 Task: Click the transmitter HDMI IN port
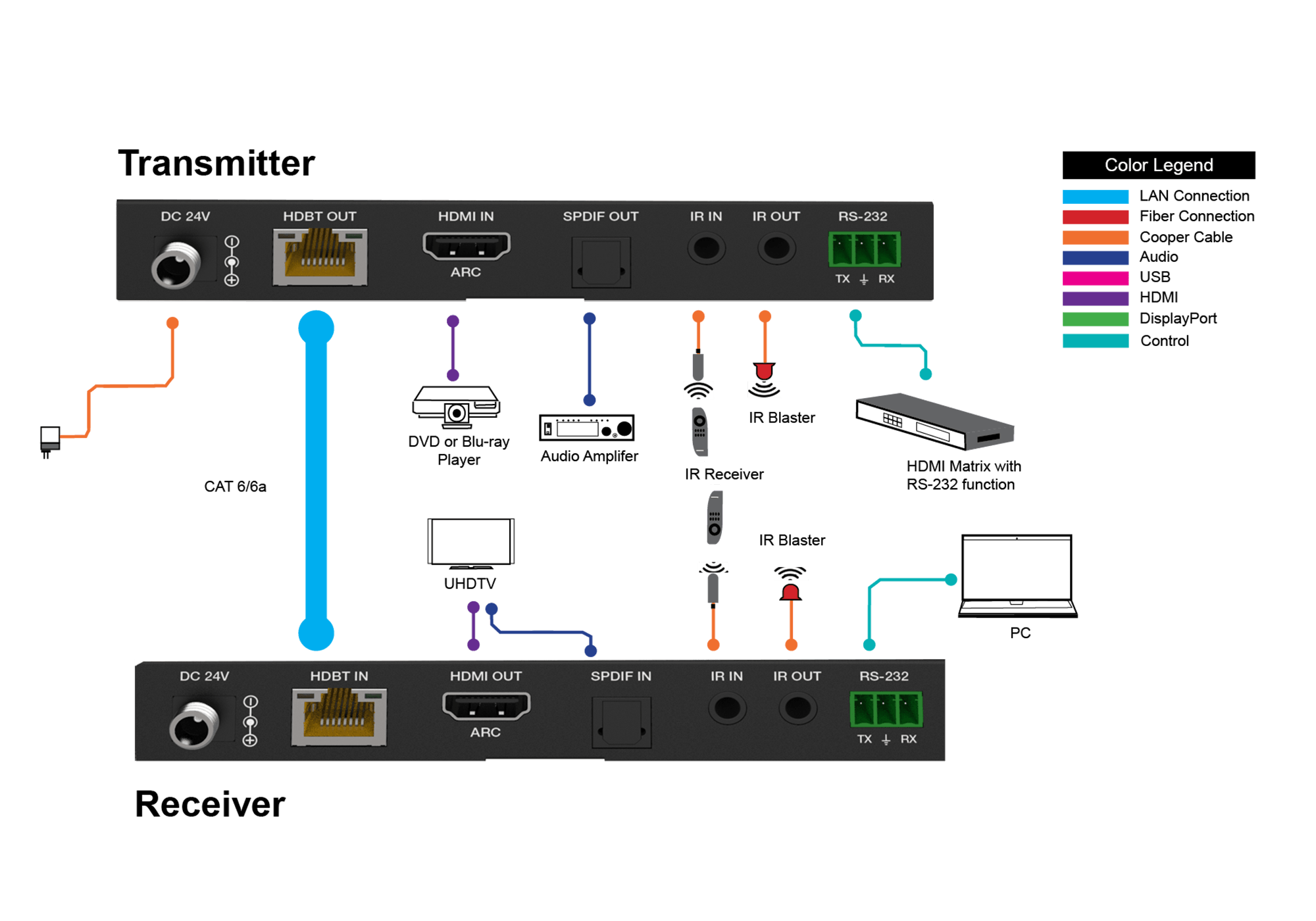tap(466, 247)
